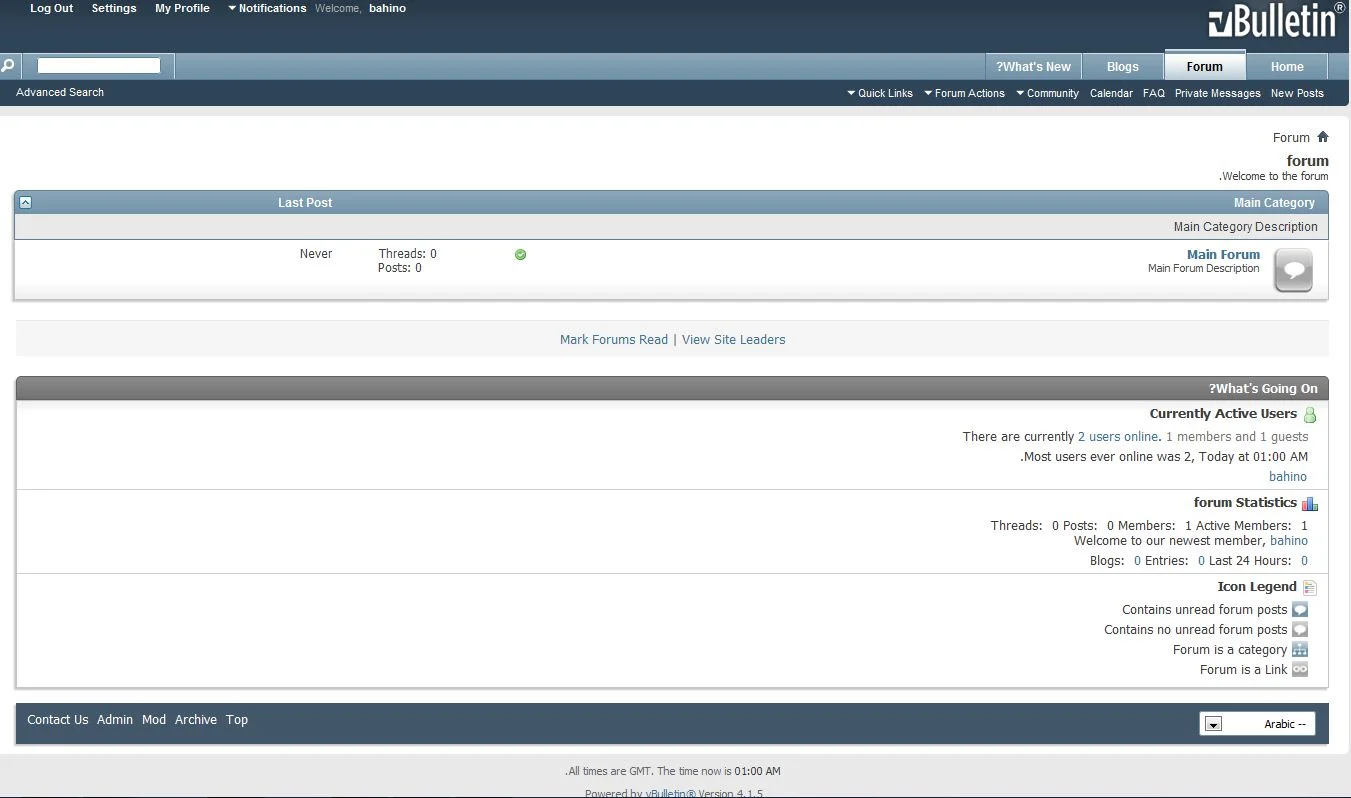Click the Main Forum speech bubble icon
The image size is (1351, 798).
1293,270
